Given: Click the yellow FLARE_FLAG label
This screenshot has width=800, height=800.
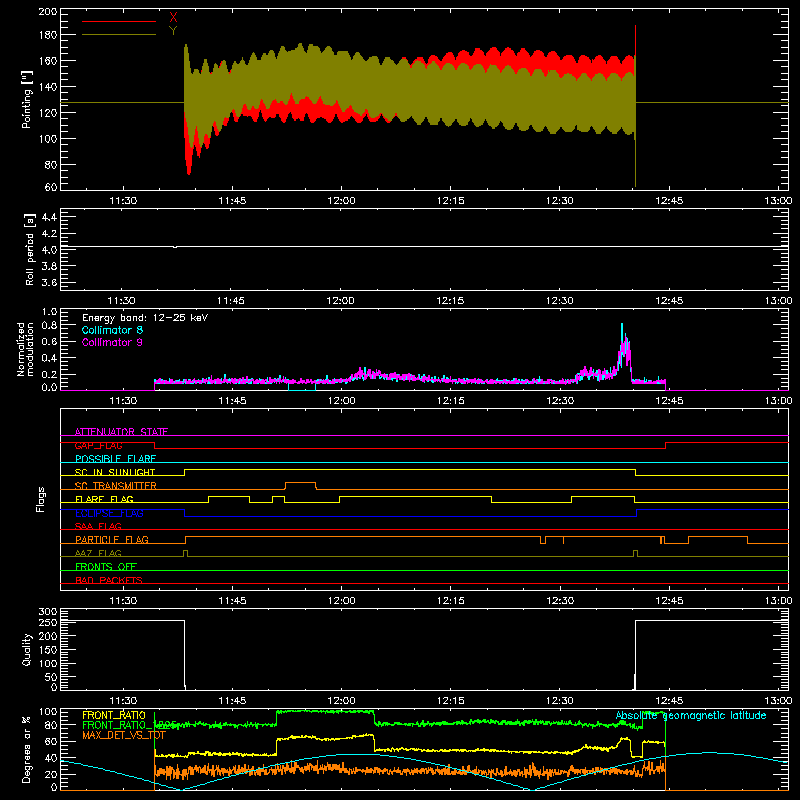Looking at the screenshot, I should point(104,499).
